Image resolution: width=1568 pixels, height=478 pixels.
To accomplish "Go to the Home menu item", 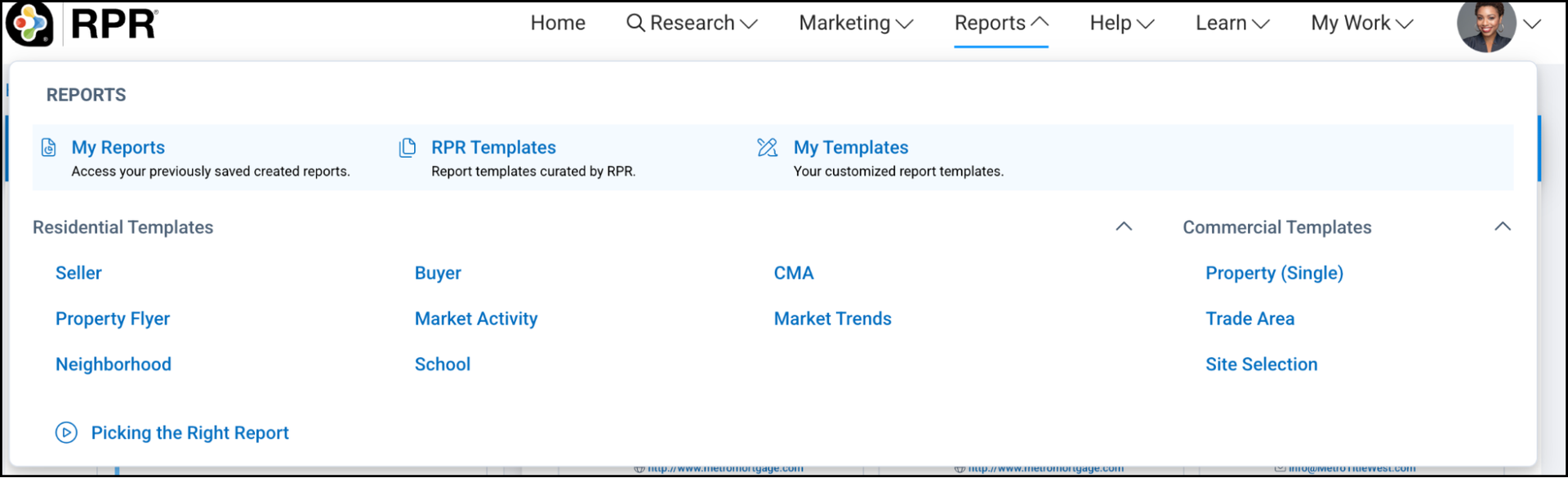I will tap(558, 23).
